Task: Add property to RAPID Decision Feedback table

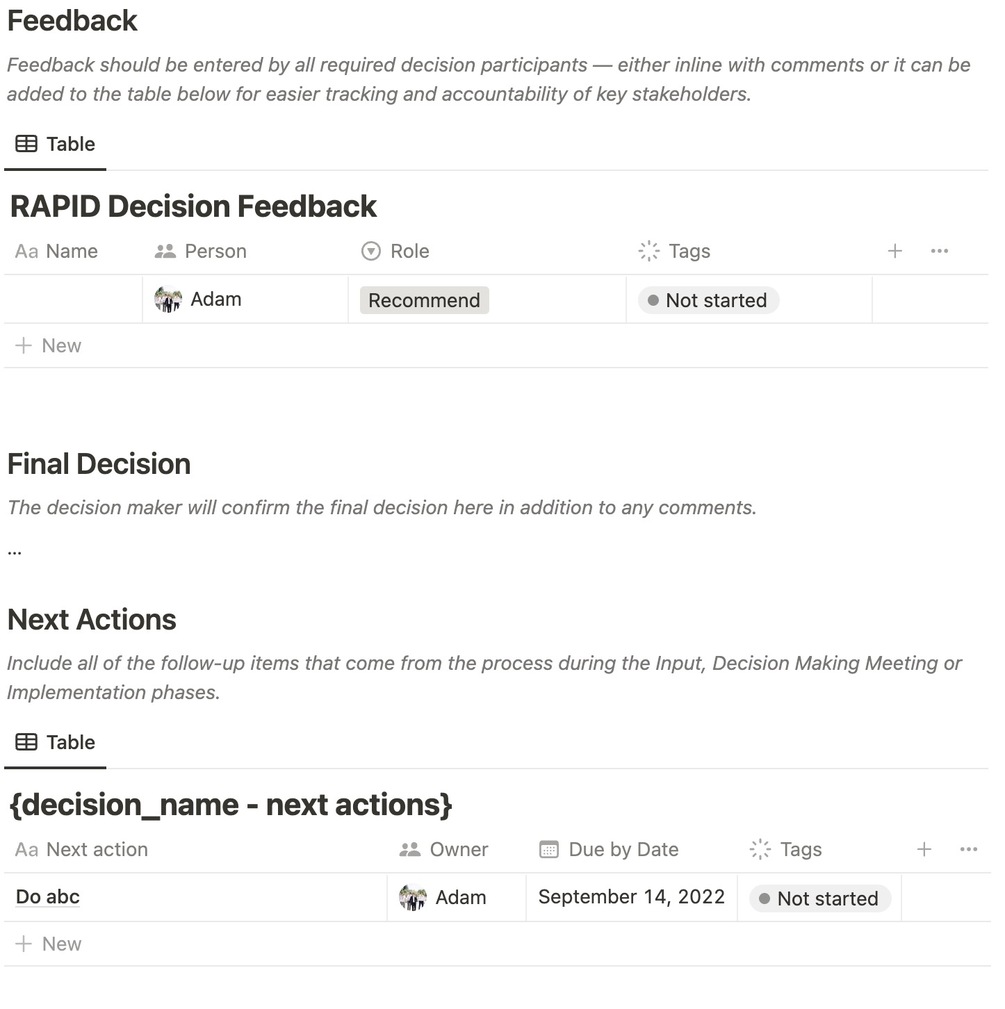Action: 894,251
